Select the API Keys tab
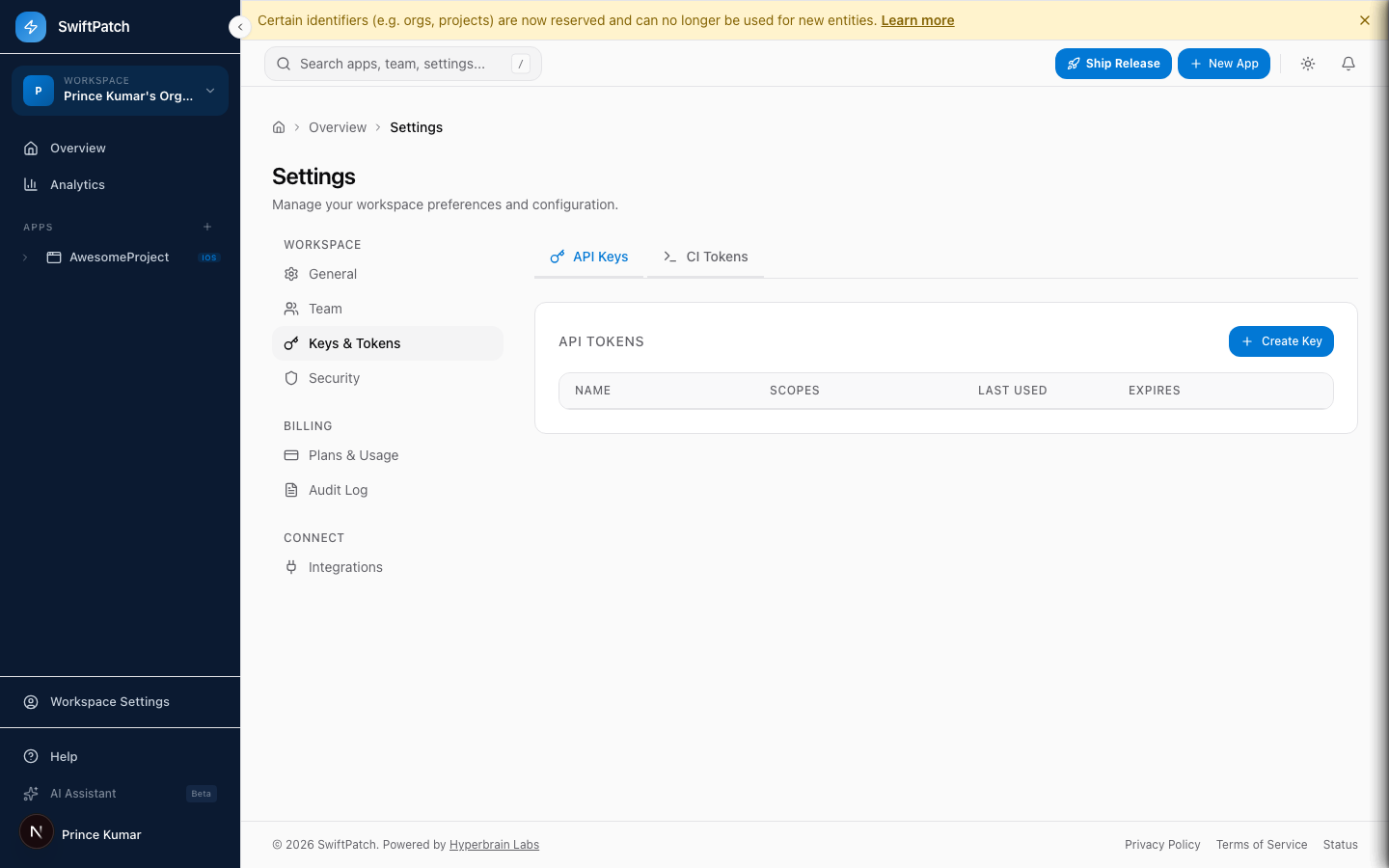Viewport: 1389px width, 868px height. 588,257
